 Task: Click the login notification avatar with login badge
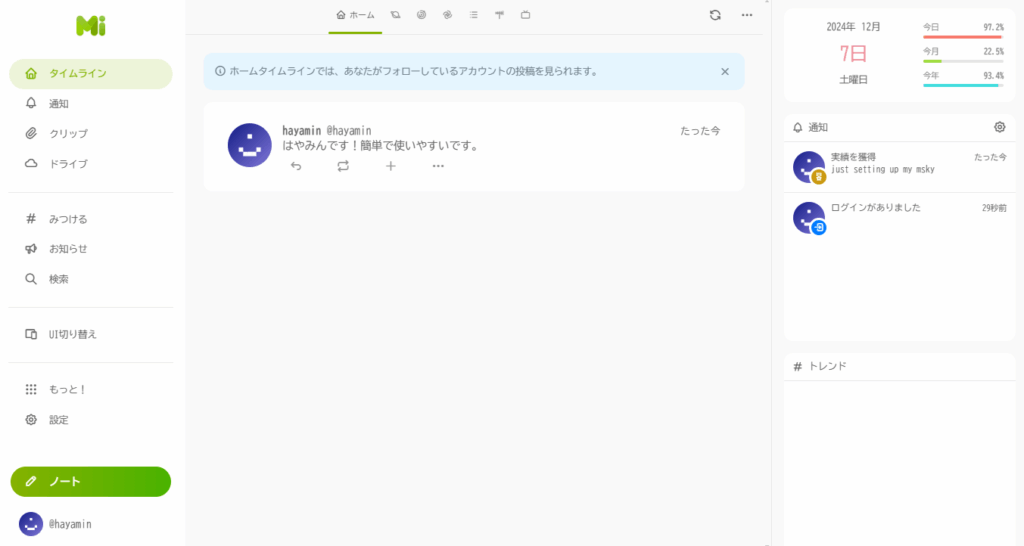coord(809,217)
